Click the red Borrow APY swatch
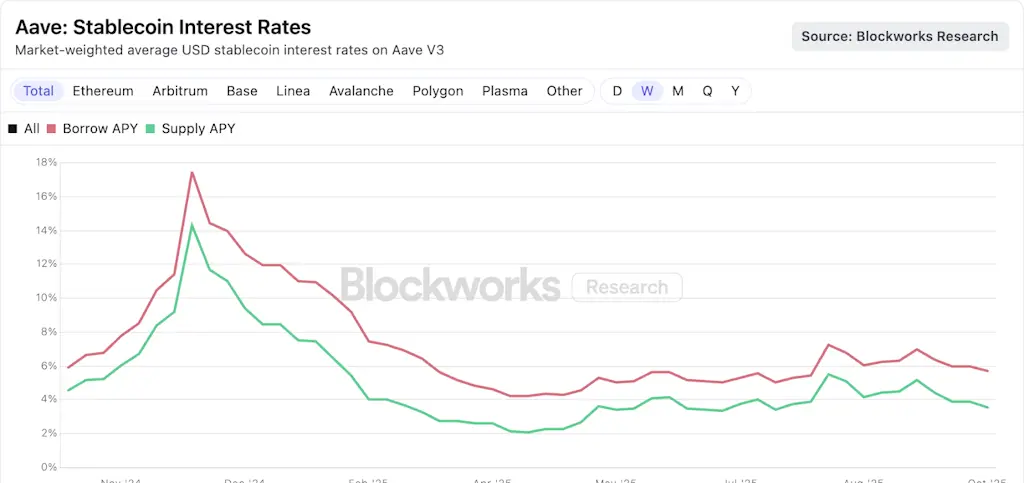This screenshot has height=483, width=1024. (x=52, y=129)
